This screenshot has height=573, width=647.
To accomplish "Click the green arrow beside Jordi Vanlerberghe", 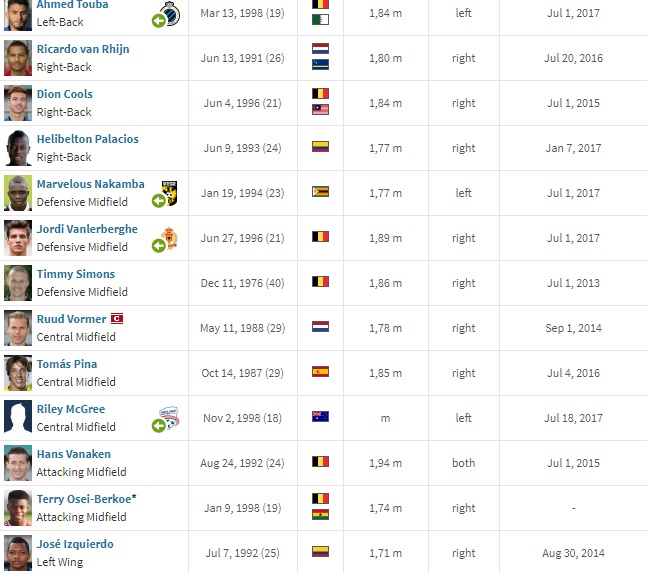I will (x=158, y=246).
